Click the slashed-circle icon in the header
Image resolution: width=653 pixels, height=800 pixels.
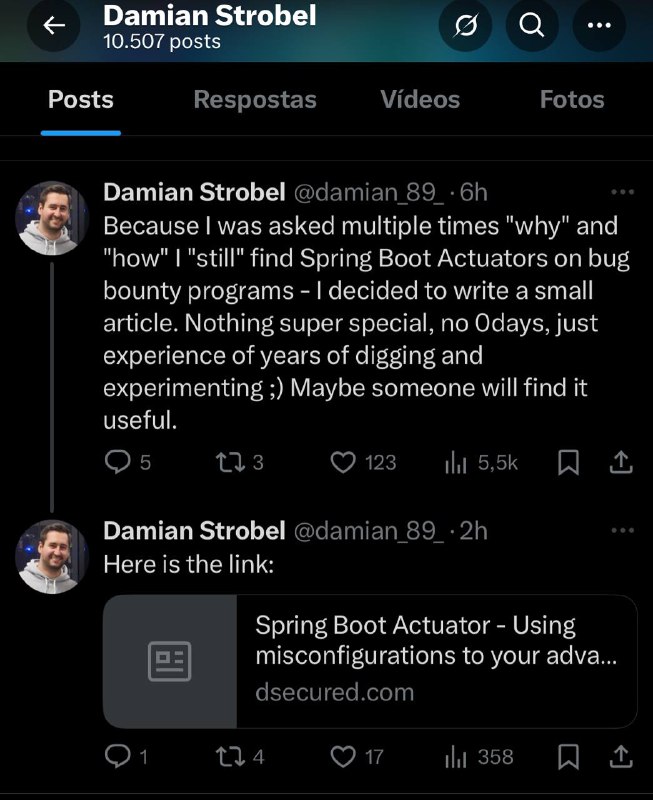(x=466, y=26)
